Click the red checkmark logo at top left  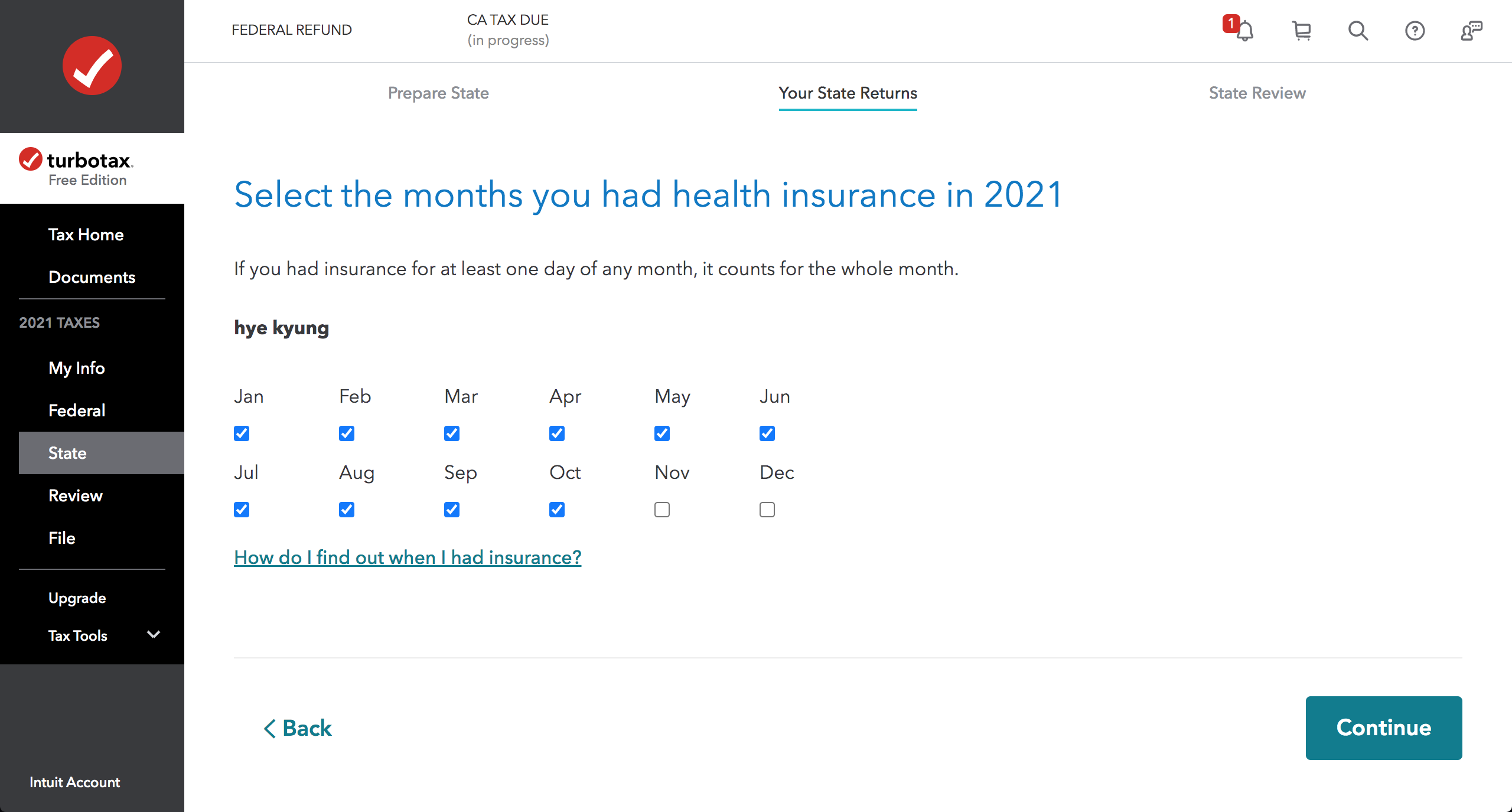[92, 66]
